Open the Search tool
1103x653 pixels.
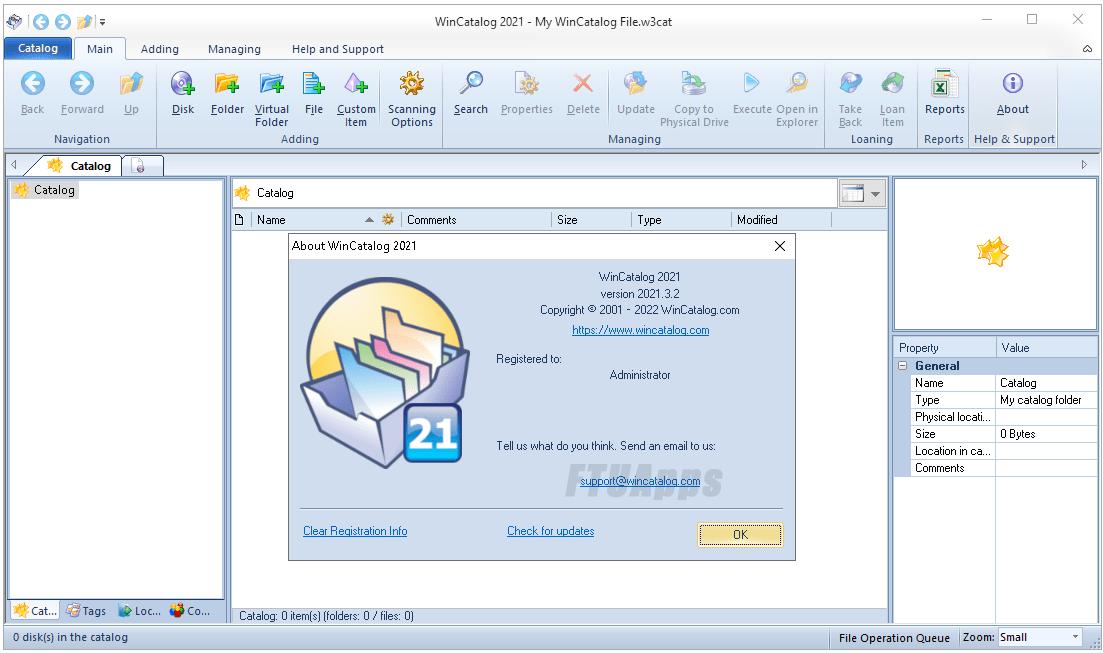tap(471, 93)
